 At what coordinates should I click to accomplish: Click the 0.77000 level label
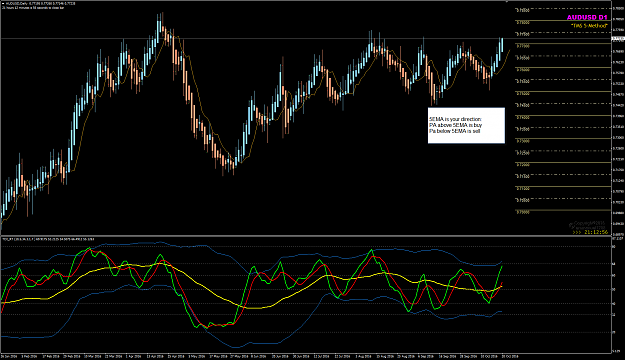click(x=523, y=46)
